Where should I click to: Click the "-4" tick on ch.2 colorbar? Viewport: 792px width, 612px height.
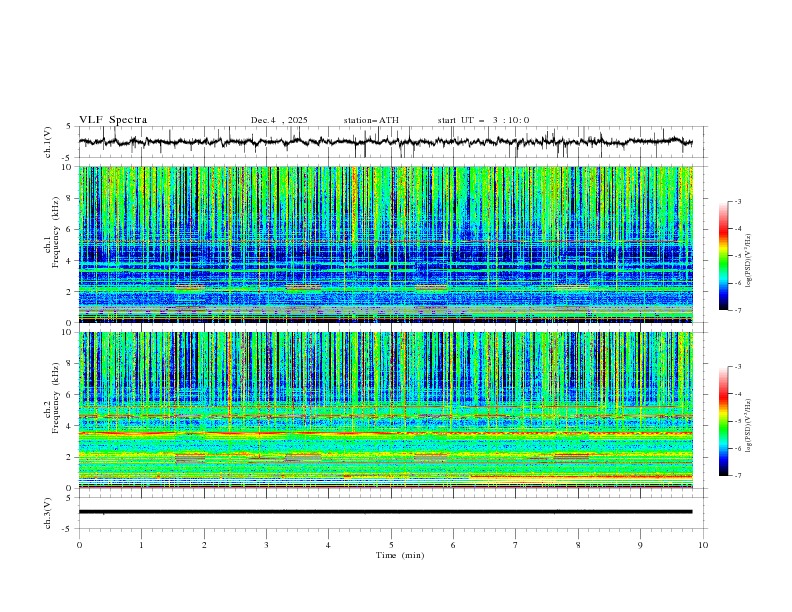tap(738, 394)
